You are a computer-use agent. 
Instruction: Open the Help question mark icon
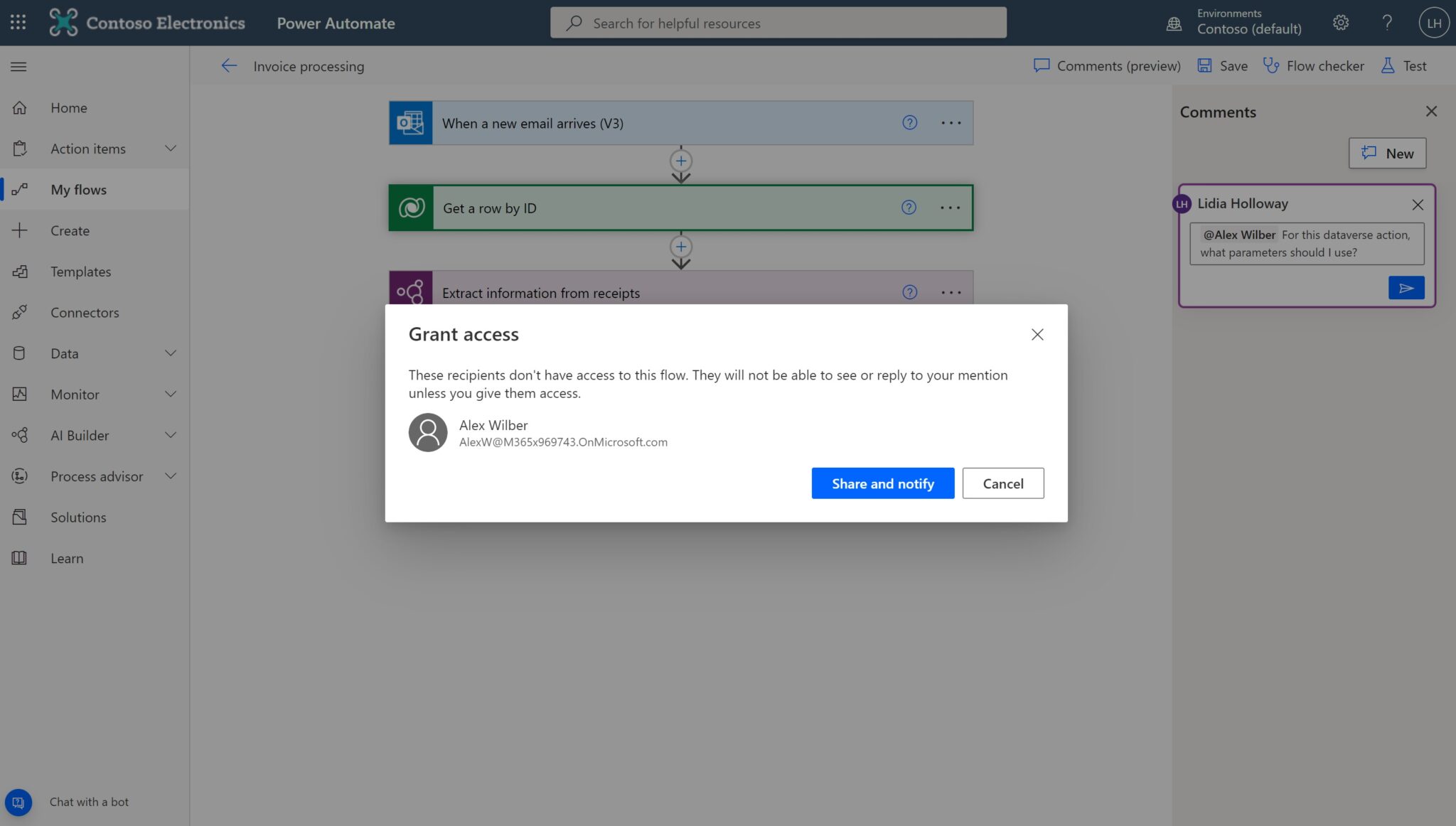click(x=1386, y=22)
